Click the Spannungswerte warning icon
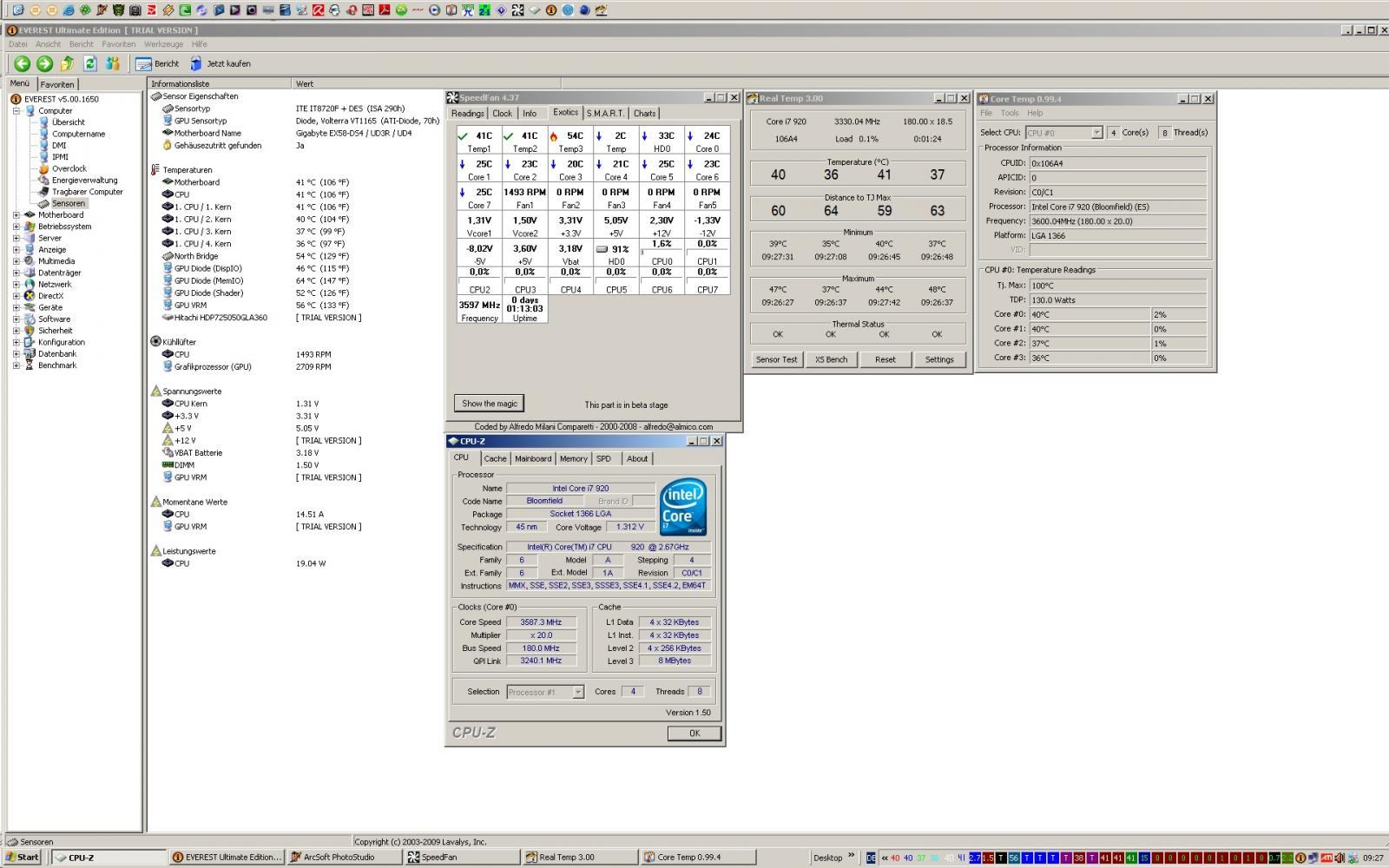The height and width of the screenshot is (868, 1389). coord(155,391)
